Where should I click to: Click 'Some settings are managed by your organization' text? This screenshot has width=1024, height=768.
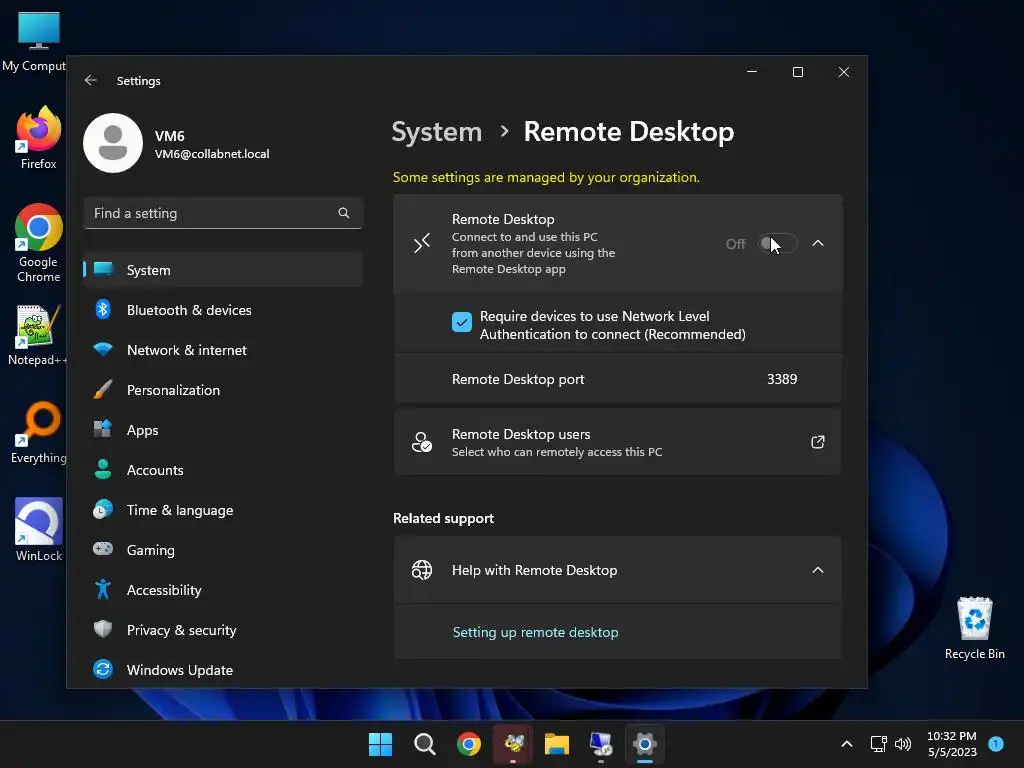click(x=546, y=178)
